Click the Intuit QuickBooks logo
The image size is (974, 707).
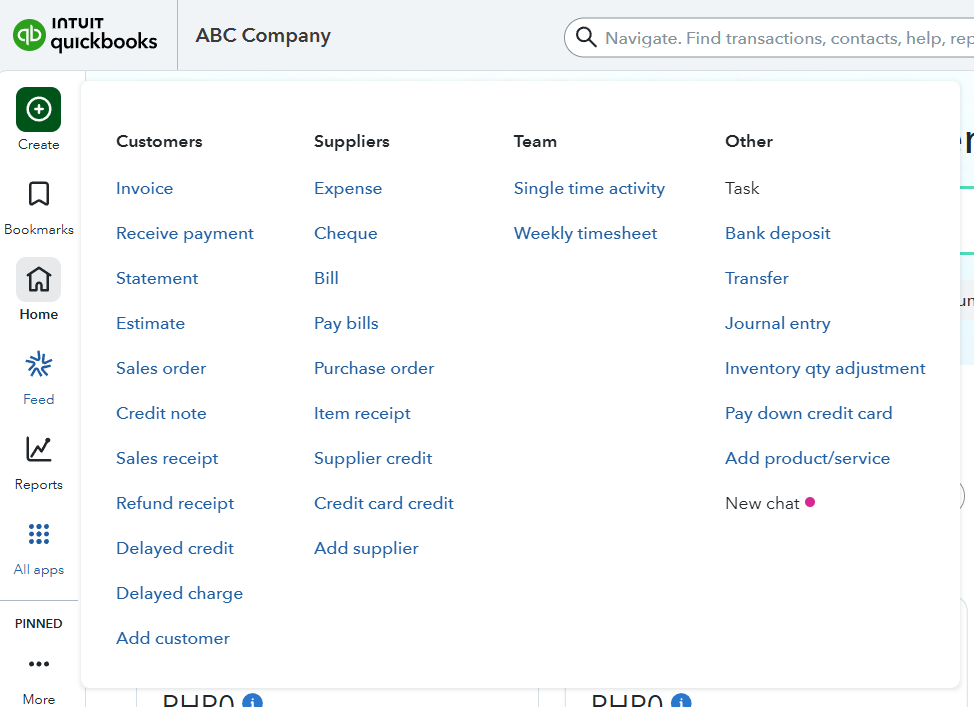(x=85, y=35)
